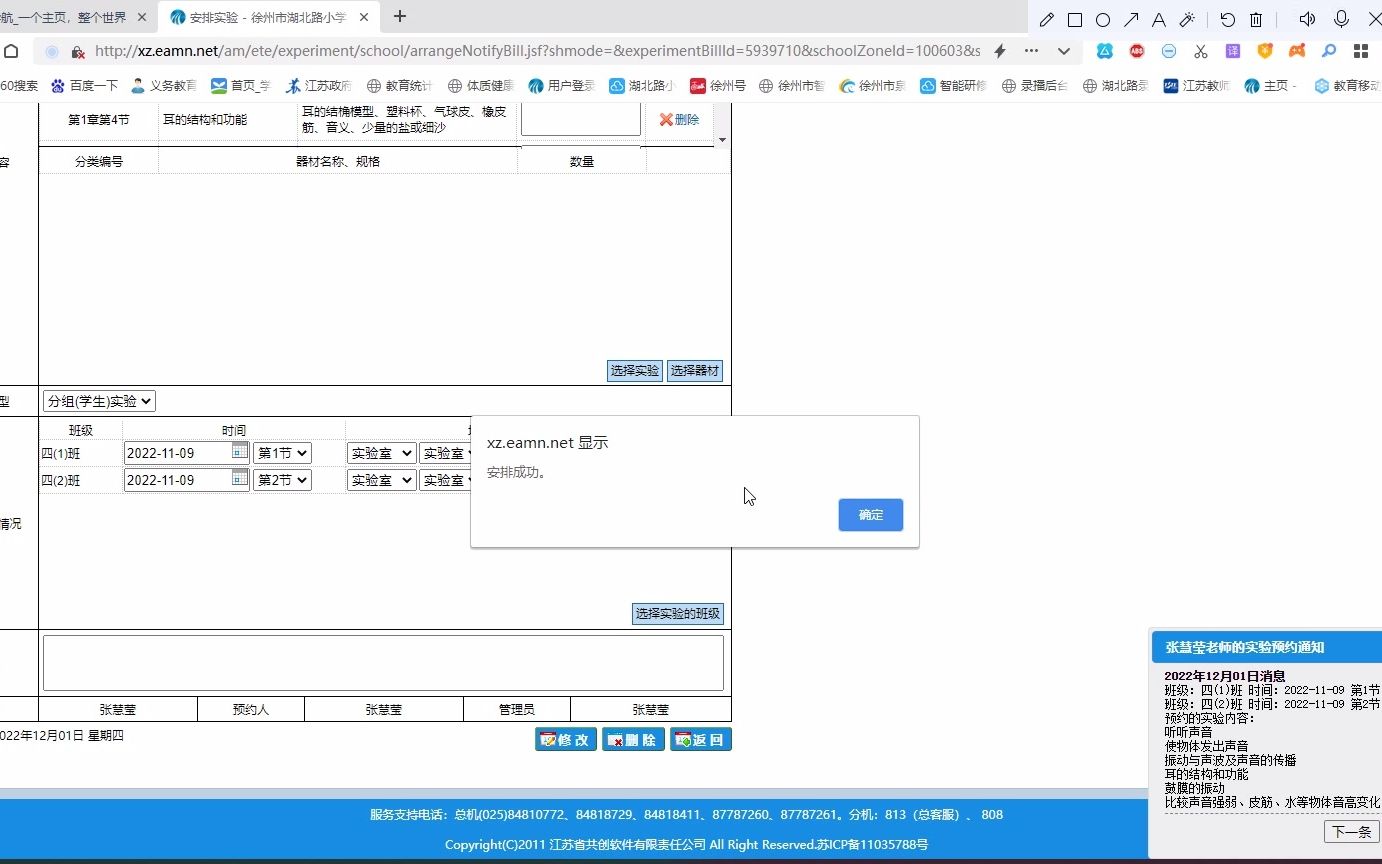Click the red ABP adblock extension
This screenshot has width=1382, height=864.
pyautogui.click(x=1137, y=51)
